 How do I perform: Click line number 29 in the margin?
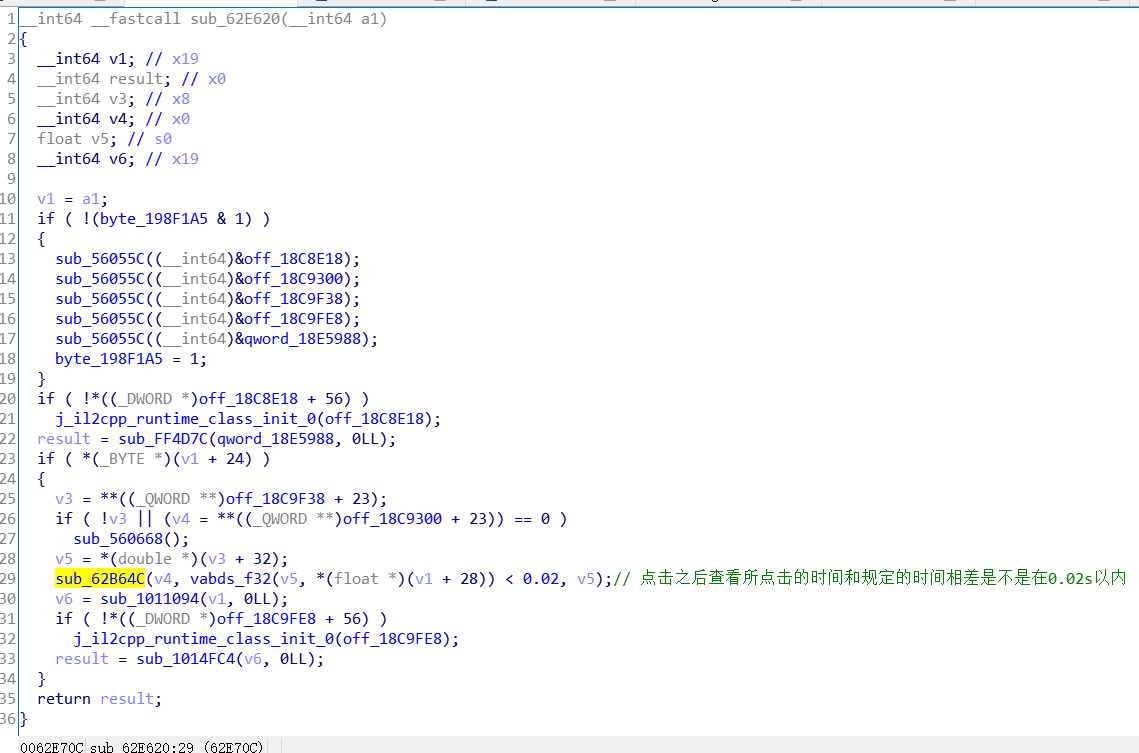(10, 578)
